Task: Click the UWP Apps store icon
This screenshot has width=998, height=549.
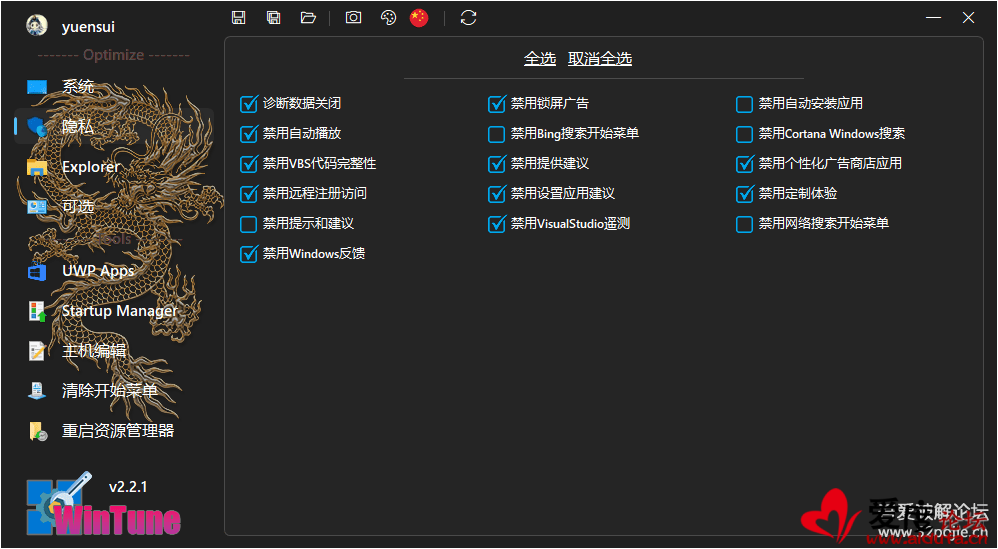Action: [x=37, y=272]
